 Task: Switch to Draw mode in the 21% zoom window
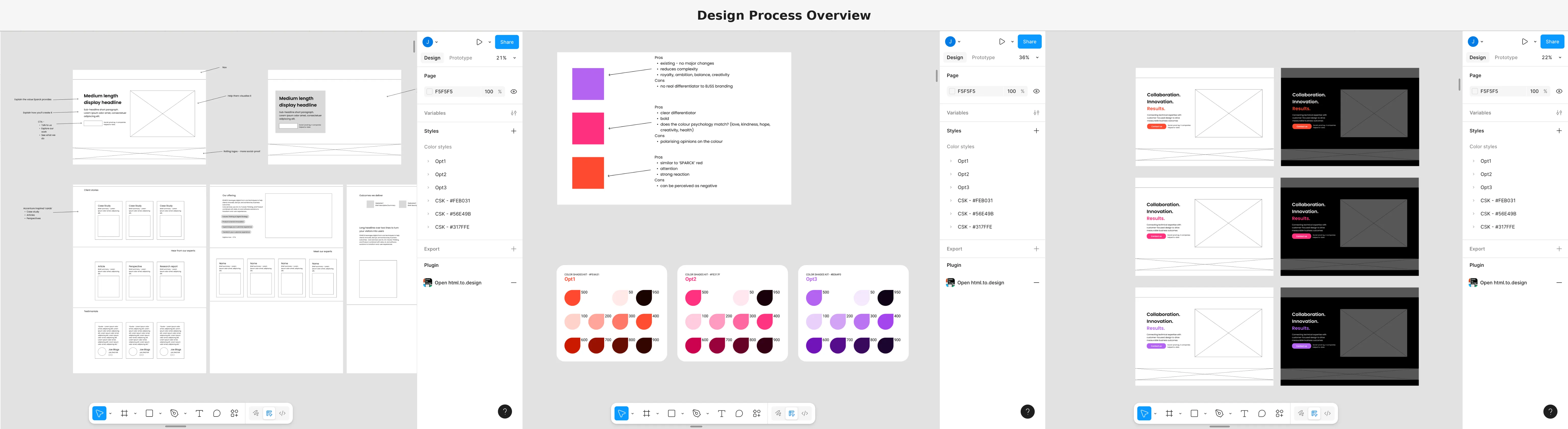click(256, 413)
